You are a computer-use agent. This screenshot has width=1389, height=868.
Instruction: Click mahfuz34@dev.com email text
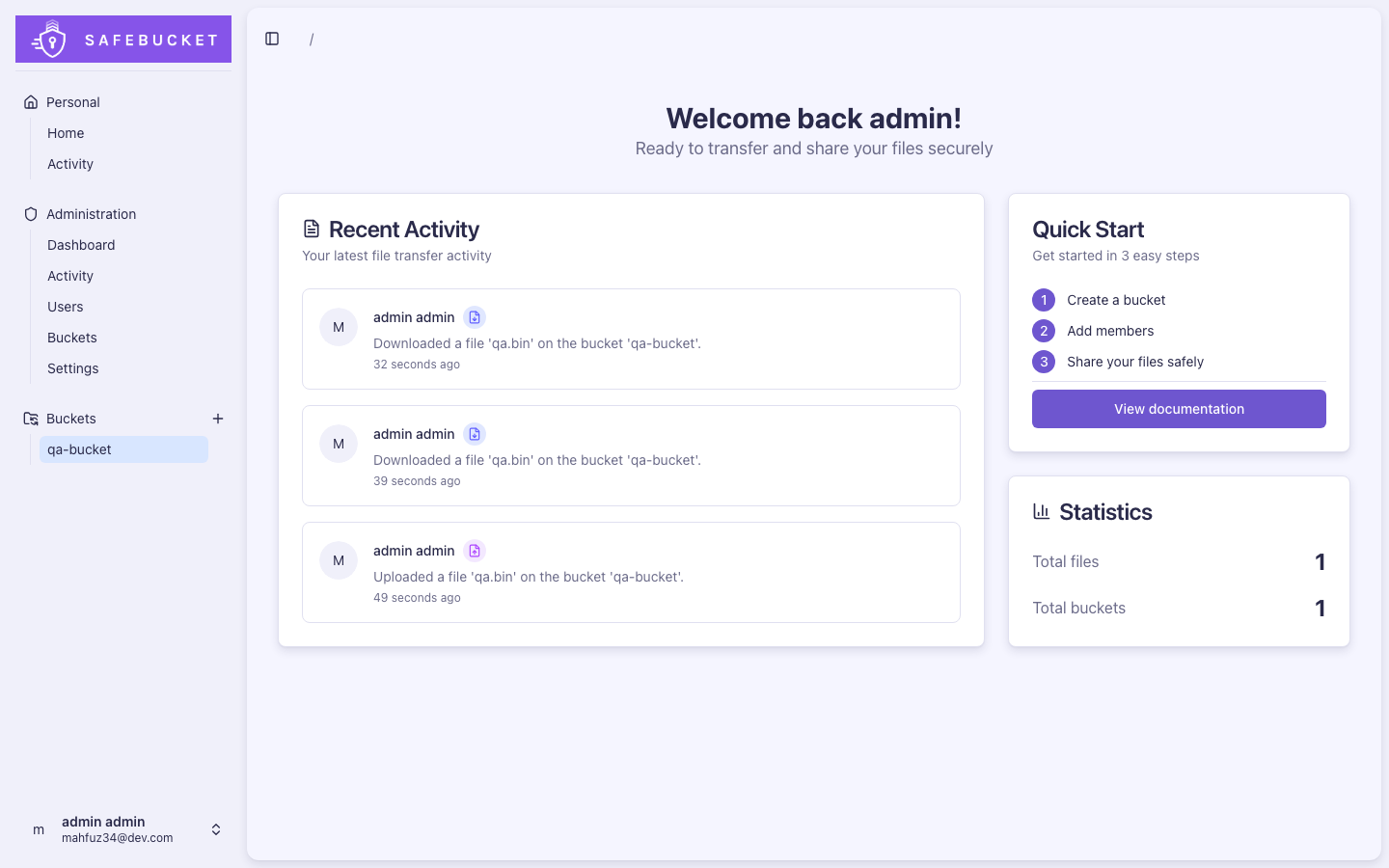click(x=118, y=838)
